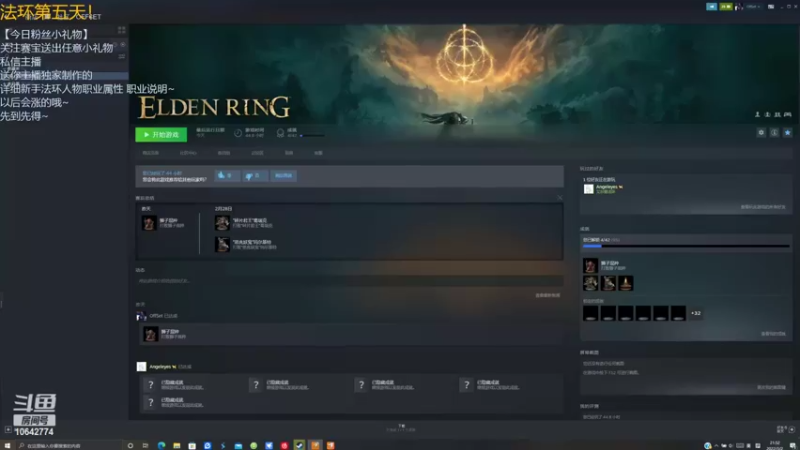Click the header achievement progress bar
Viewport: 800px width, 450px height.
point(312,136)
